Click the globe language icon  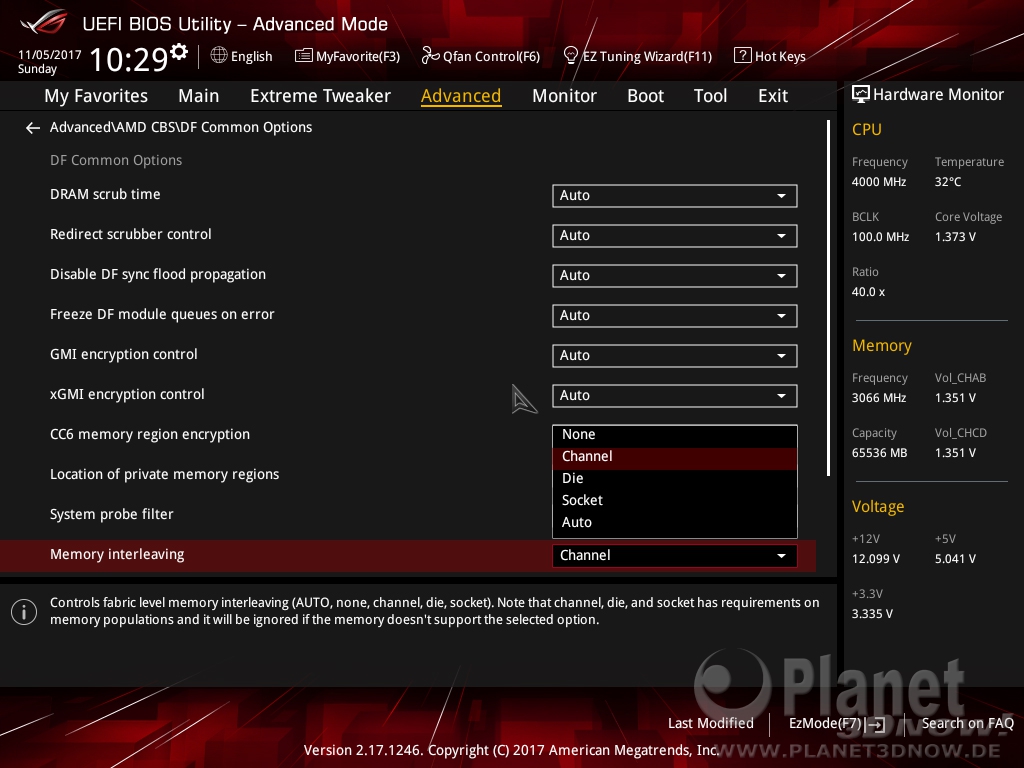pyautogui.click(x=219, y=56)
